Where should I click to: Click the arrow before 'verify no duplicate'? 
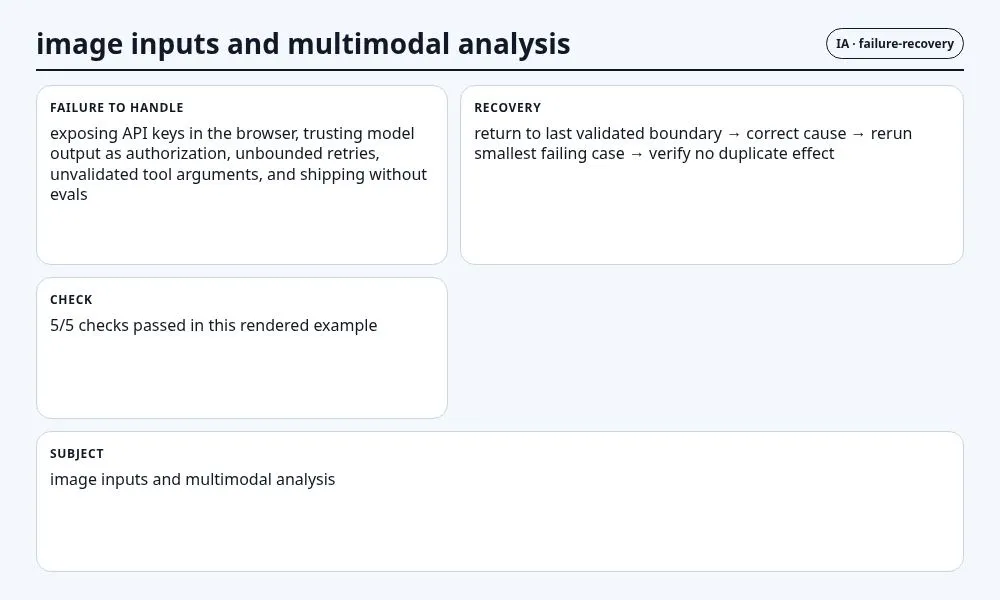[636, 154]
